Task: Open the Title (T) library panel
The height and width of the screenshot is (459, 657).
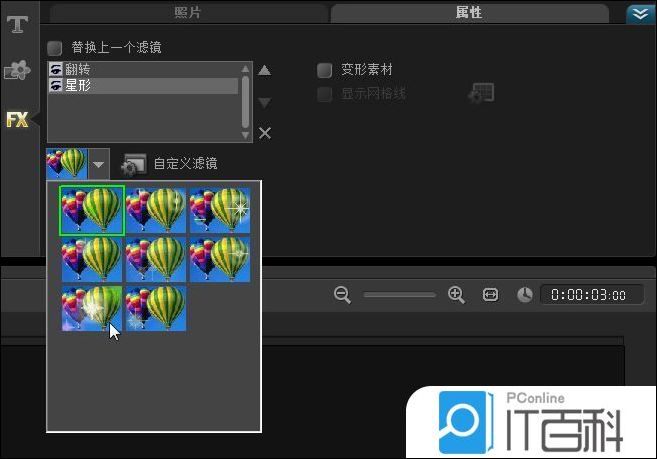Action: pos(18,24)
